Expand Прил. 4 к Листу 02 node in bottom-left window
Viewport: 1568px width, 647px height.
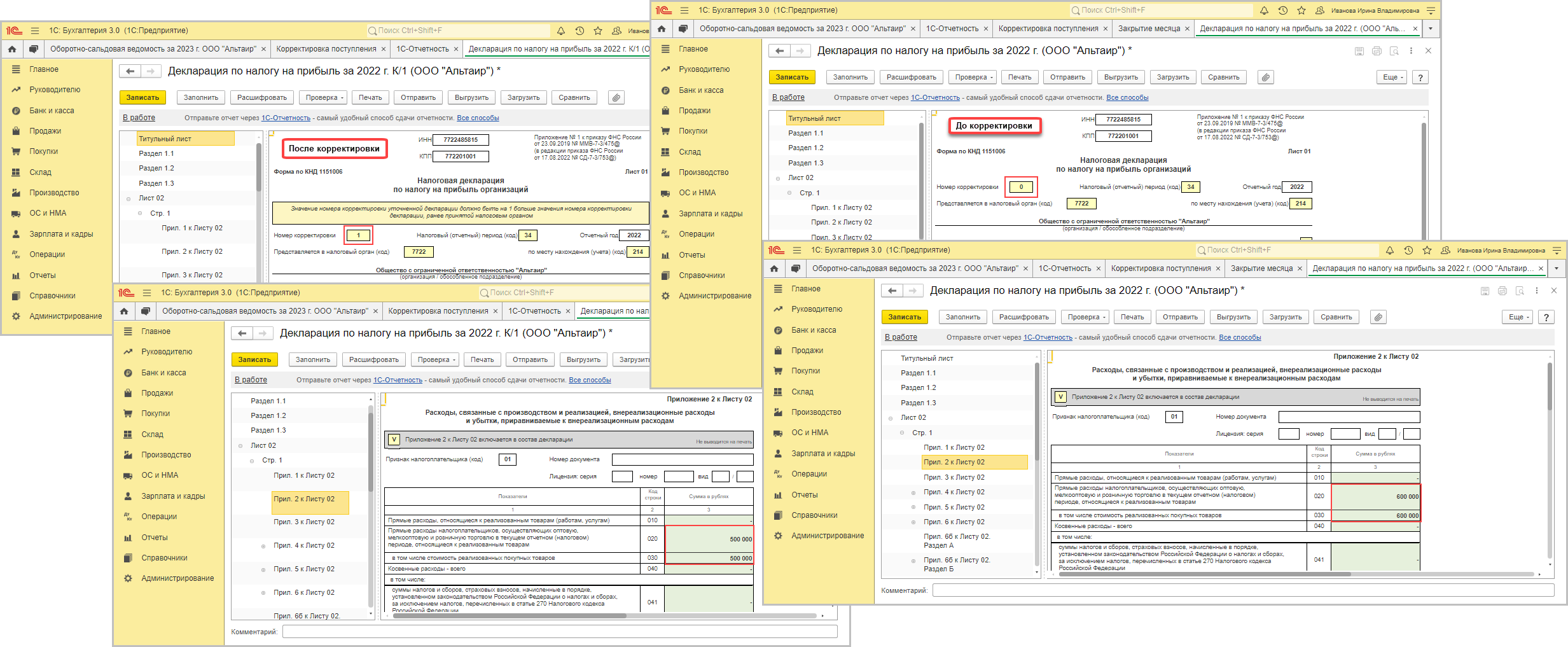(263, 546)
